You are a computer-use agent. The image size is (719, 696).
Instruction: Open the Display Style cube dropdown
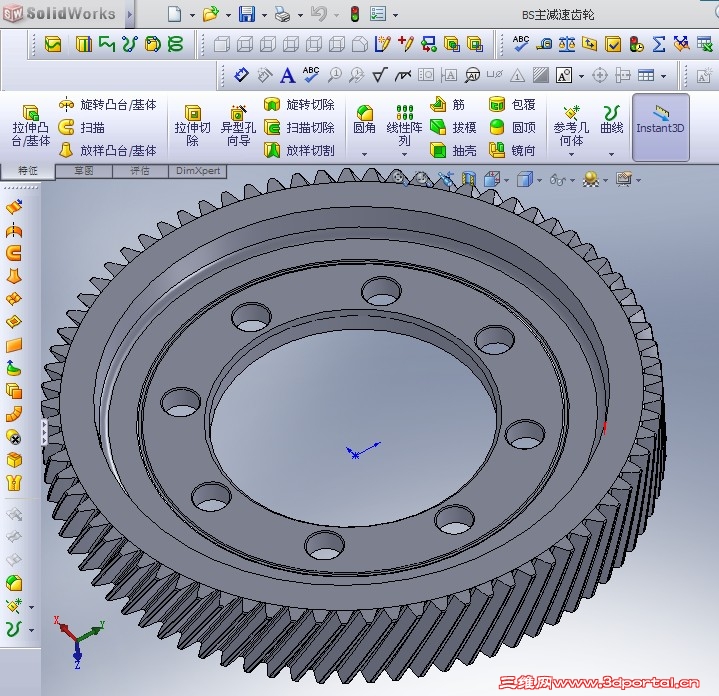(x=539, y=181)
